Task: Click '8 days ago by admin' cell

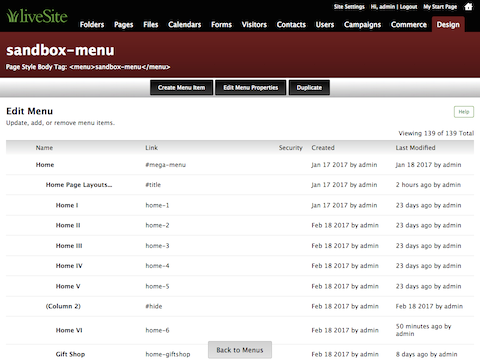Action: point(427,354)
